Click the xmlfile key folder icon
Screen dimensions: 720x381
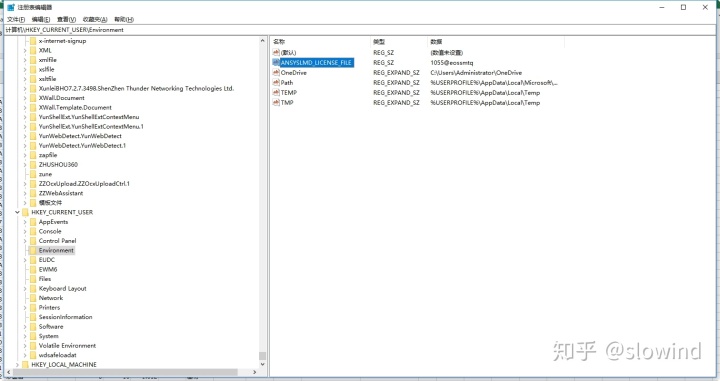(33, 60)
